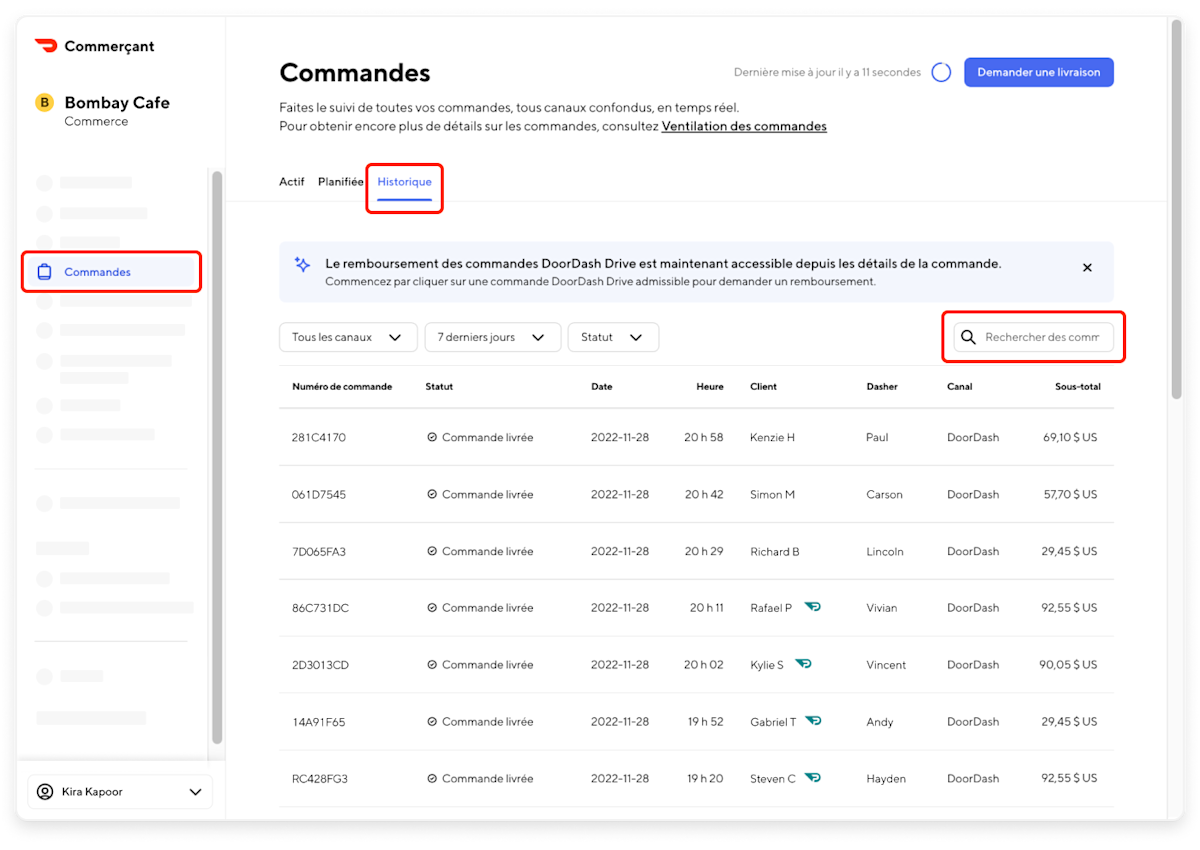Viewport: 1200px width, 850px height.
Task: Open the 7 derniers jours date filter
Action: [x=492, y=337]
